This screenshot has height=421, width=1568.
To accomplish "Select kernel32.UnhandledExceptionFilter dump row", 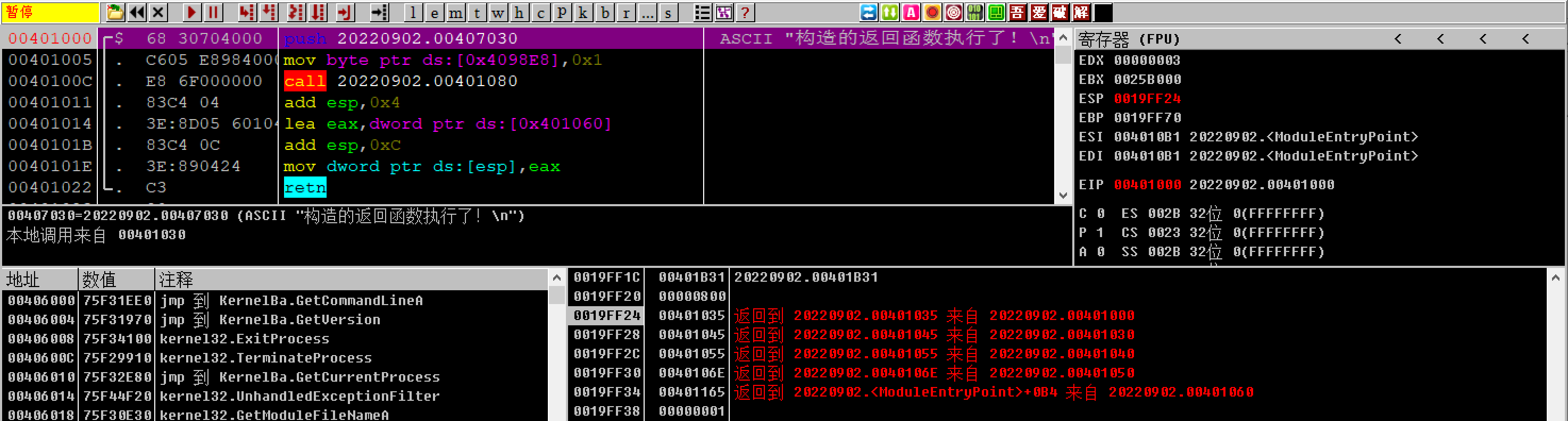I will 275,396.
